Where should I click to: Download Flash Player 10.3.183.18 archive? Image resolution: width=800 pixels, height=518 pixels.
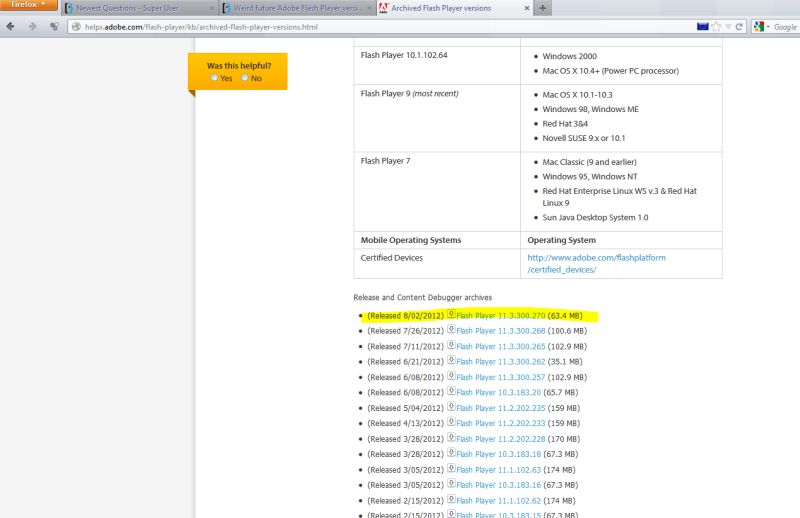click(498, 454)
